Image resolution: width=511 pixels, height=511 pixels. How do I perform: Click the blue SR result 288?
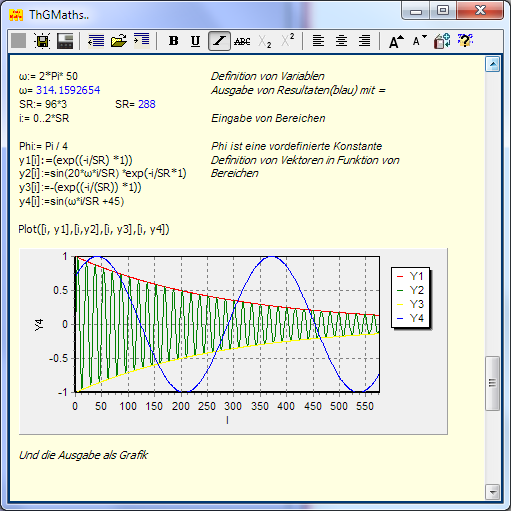pos(147,104)
